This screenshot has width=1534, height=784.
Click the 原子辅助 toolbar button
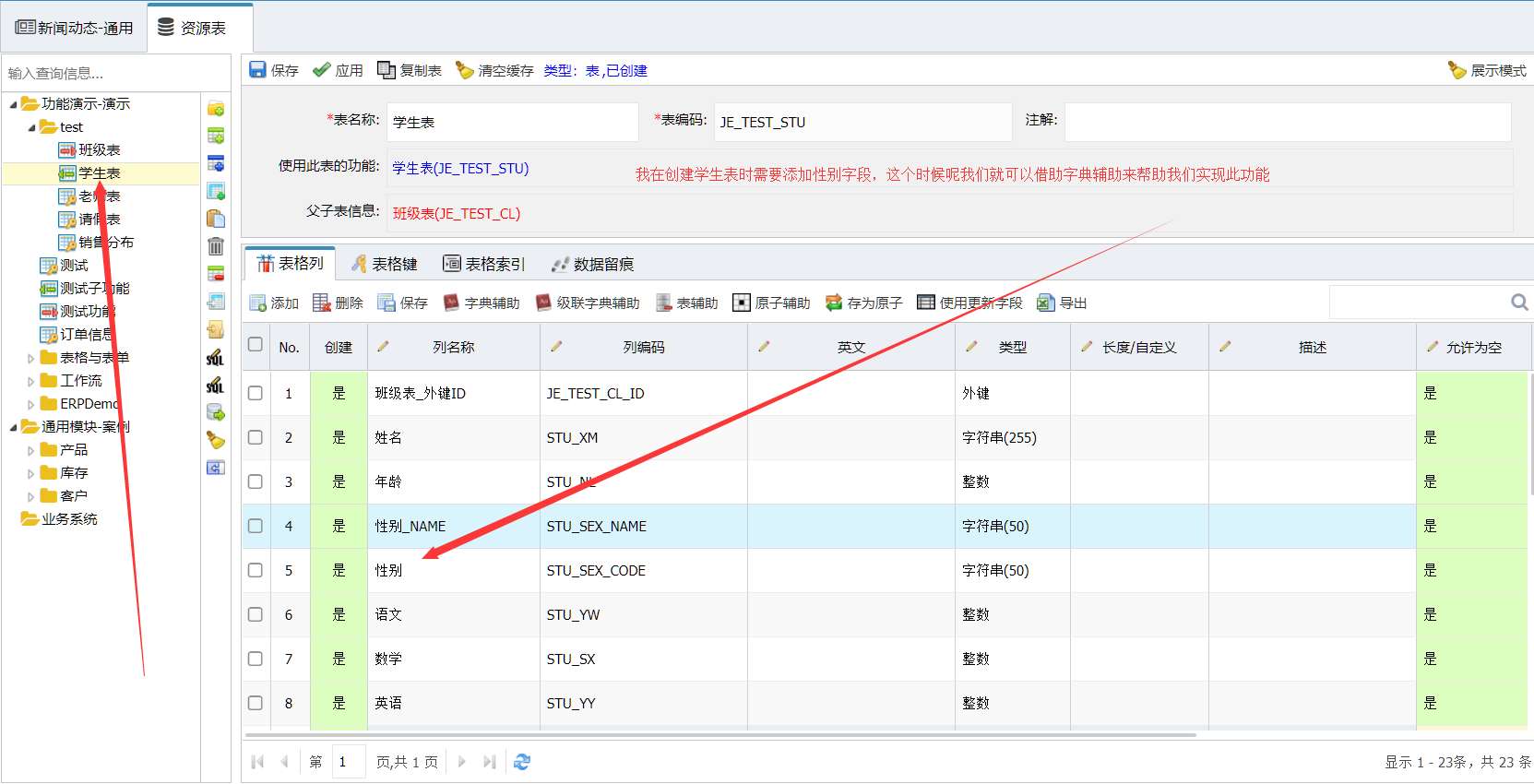(771, 303)
